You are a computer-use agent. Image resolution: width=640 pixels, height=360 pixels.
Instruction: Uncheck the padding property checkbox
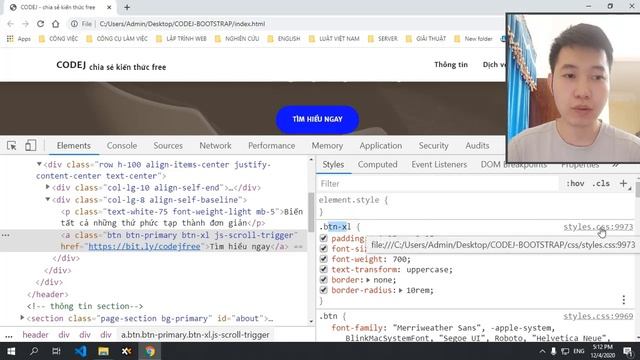(x=324, y=238)
